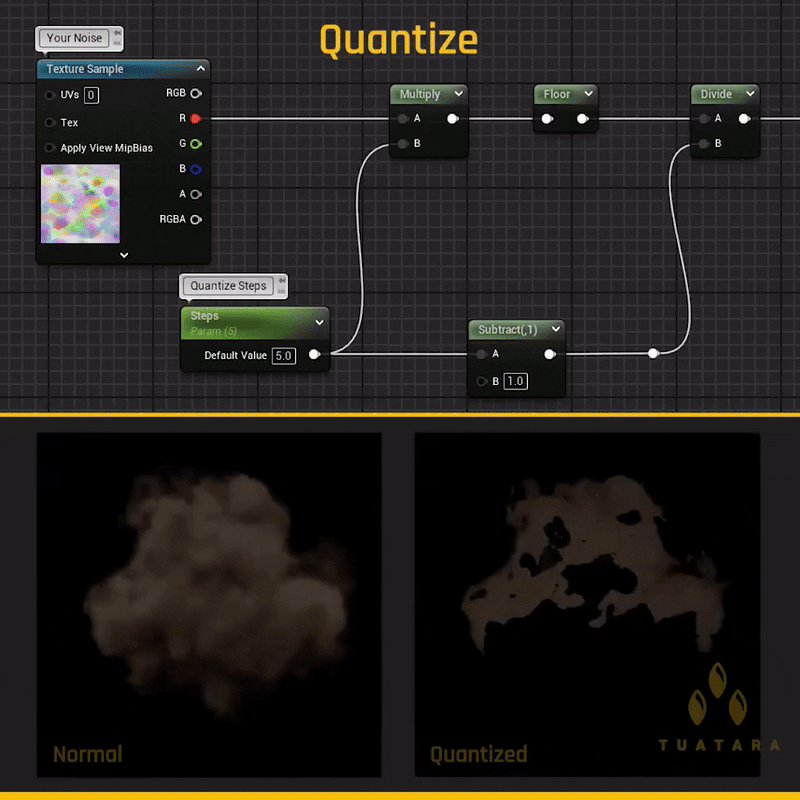Click the Steps parameter output pin
The height and width of the screenshot is (800, 800).
(x=315, y=354)
